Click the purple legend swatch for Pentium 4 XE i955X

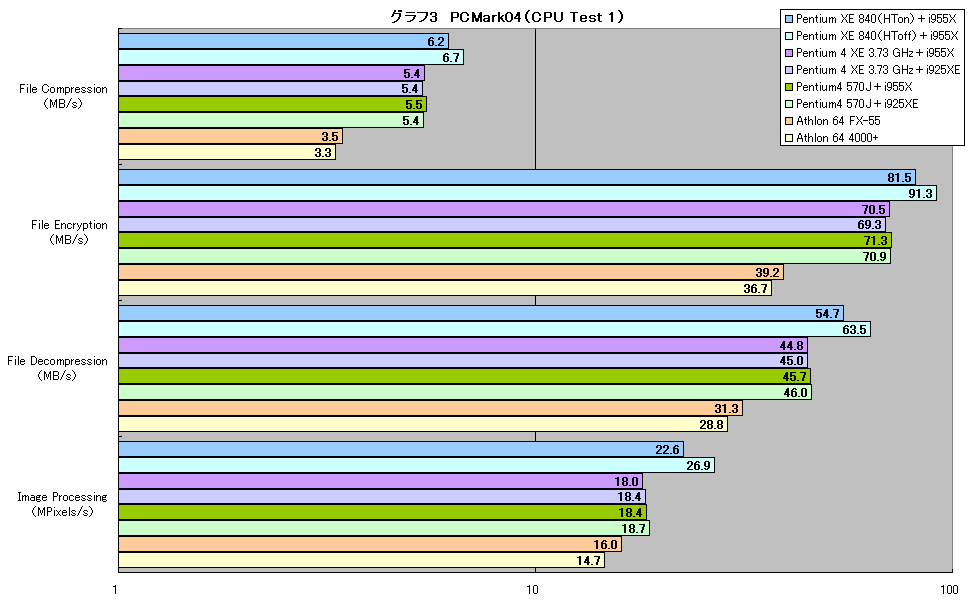[789, 53]
